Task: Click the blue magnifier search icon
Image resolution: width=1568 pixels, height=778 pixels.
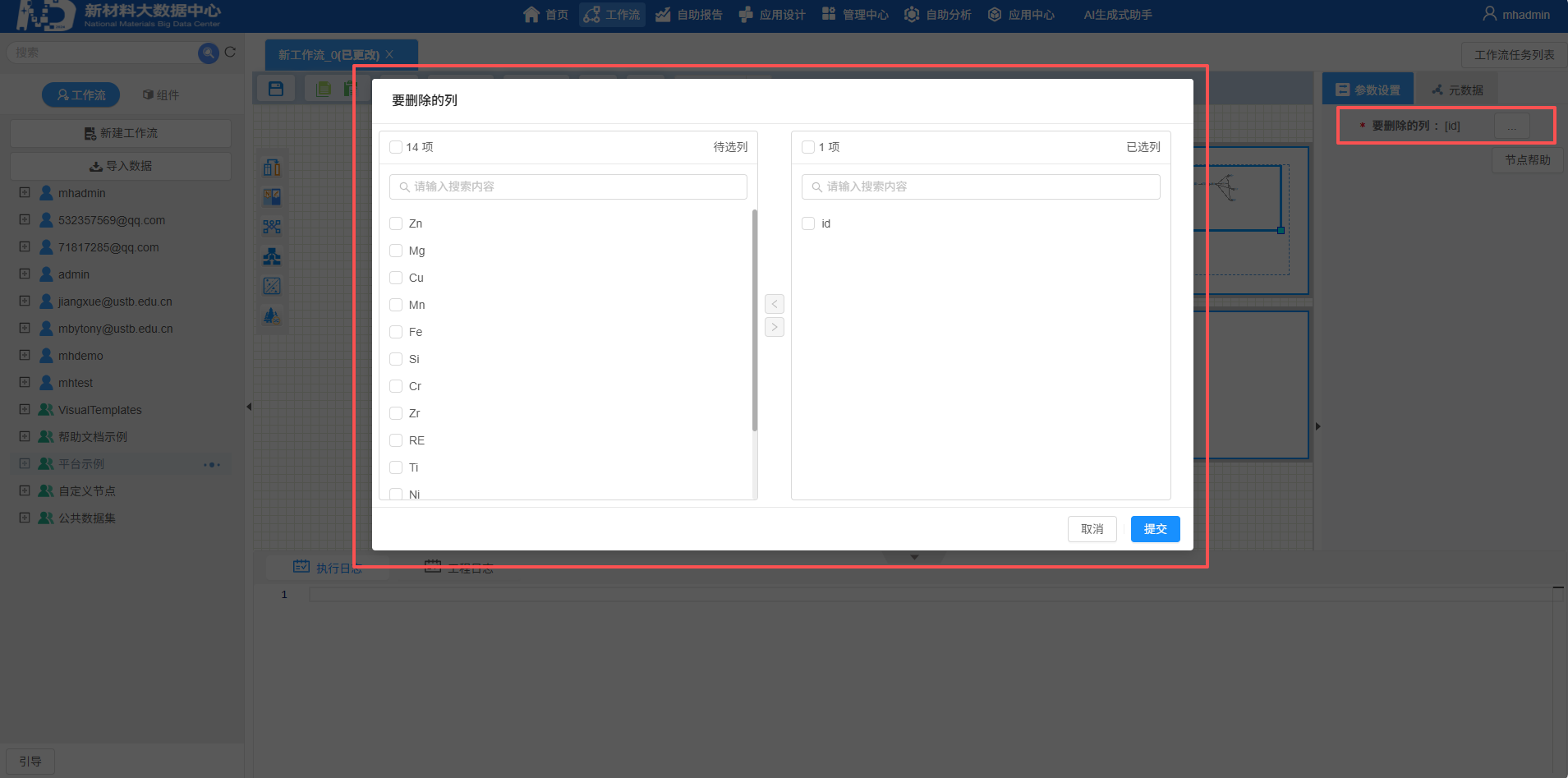Action: click(x=209, y=53)
